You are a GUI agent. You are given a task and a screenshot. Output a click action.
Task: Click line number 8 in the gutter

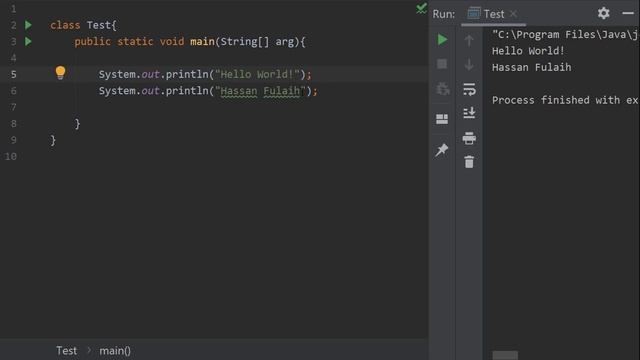(x=13, y=124)
